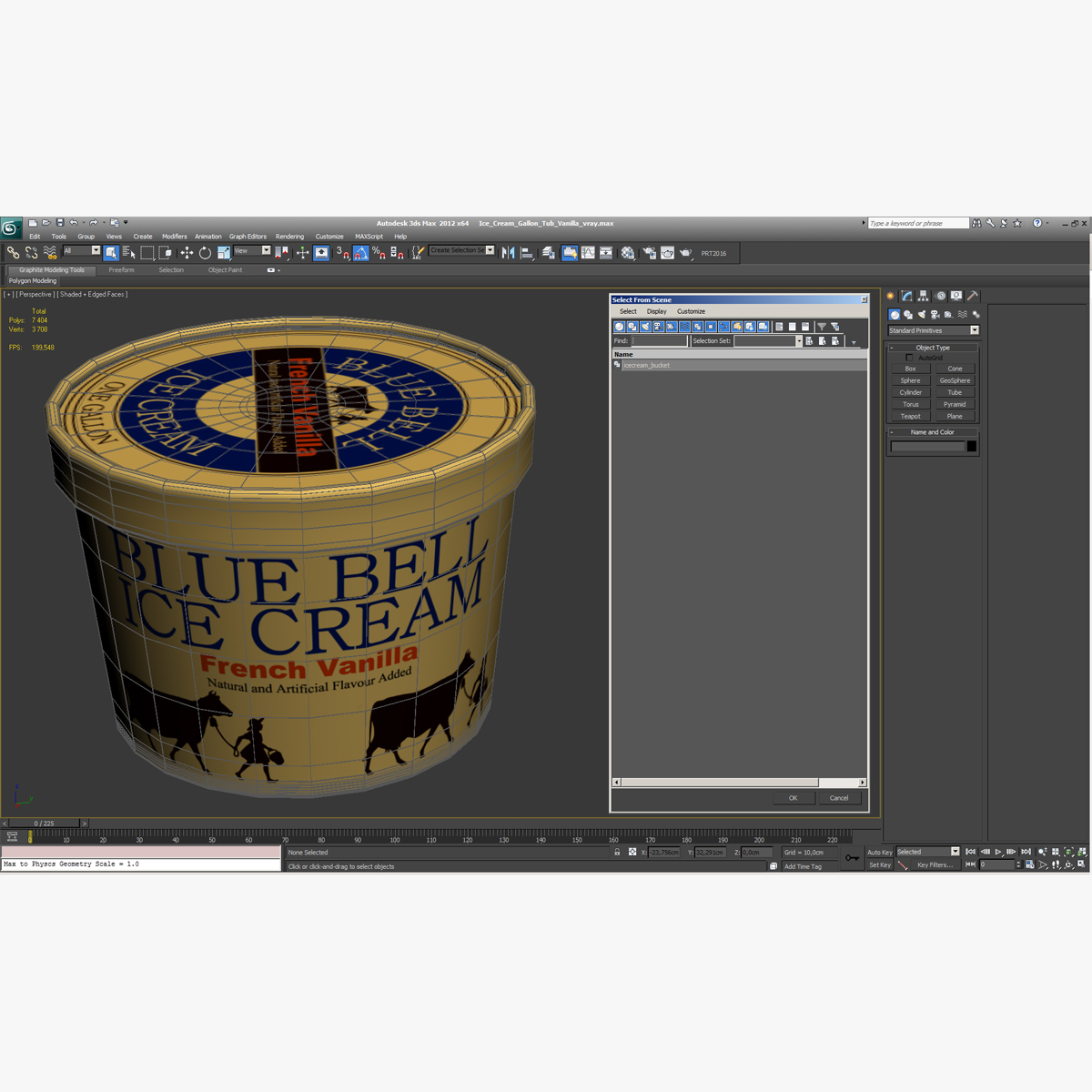Open the selection filter All dropdown
The height and width of the screenshot is (1092, 1092).
coord(81,250)
